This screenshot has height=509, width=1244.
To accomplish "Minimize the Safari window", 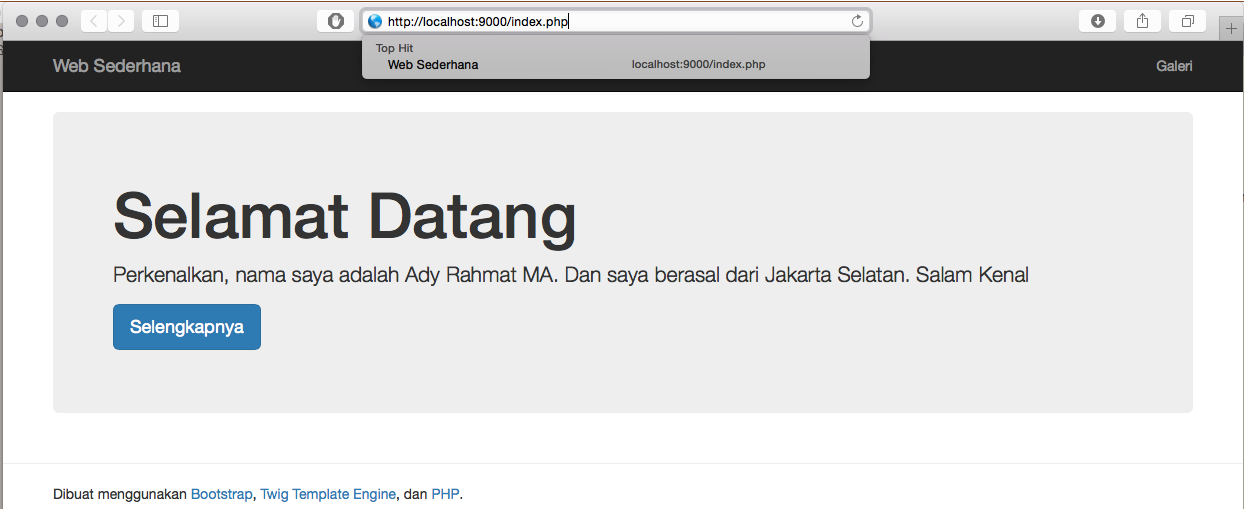I will coord(42,21).
